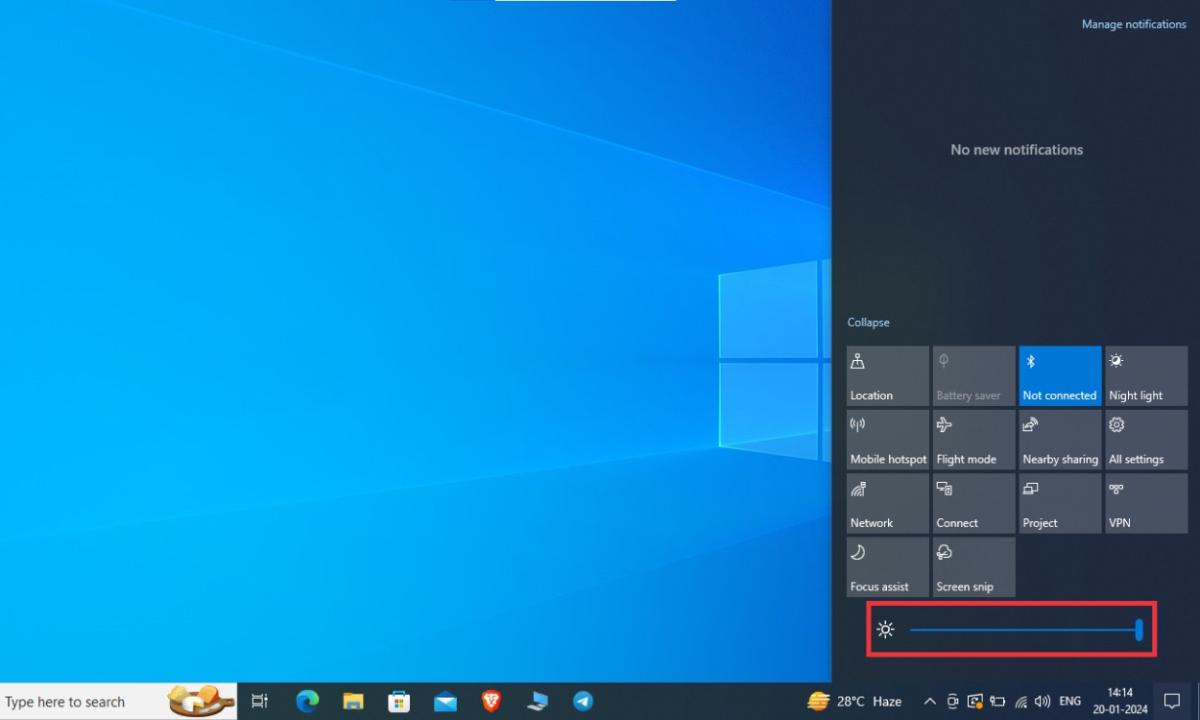Open Screen snip tool
Screen dimensions: 1200x720
pyautogui.click(x=972, y=567)
